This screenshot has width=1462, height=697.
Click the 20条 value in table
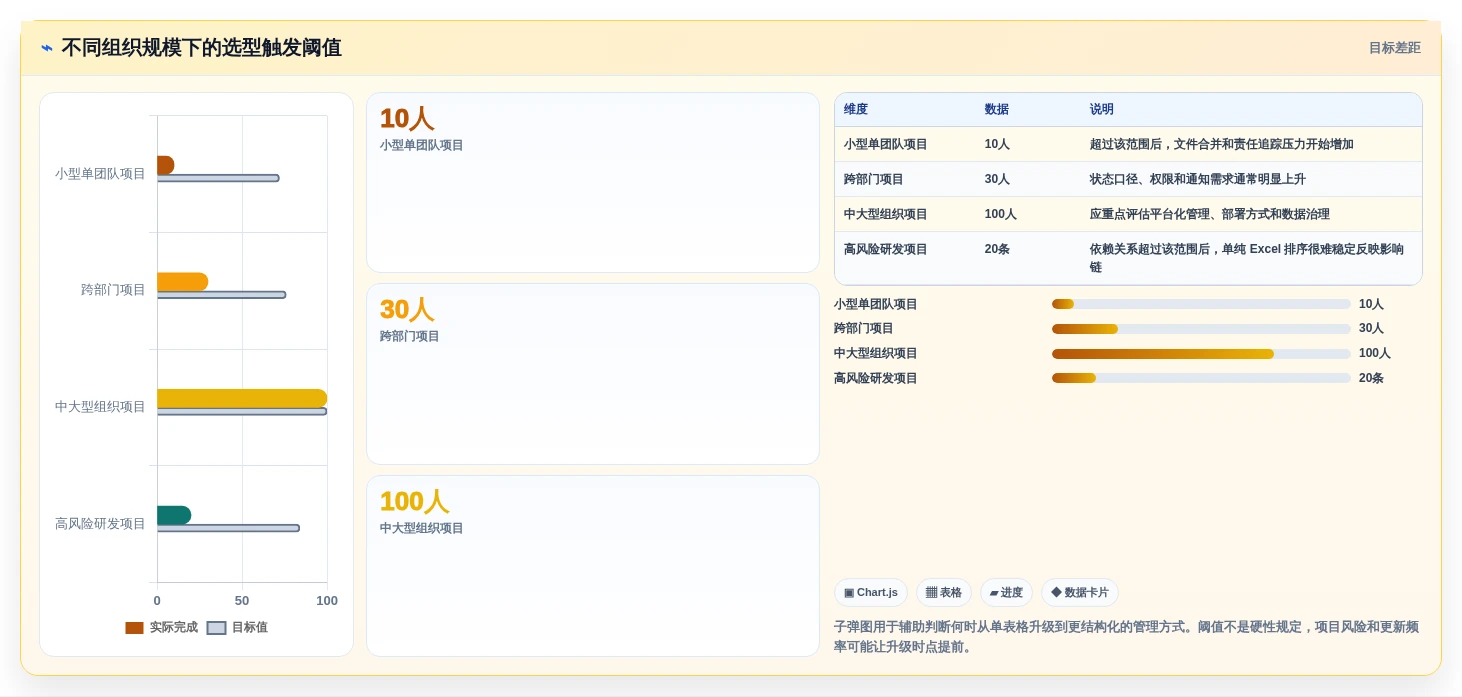click(x=997, y=249)
